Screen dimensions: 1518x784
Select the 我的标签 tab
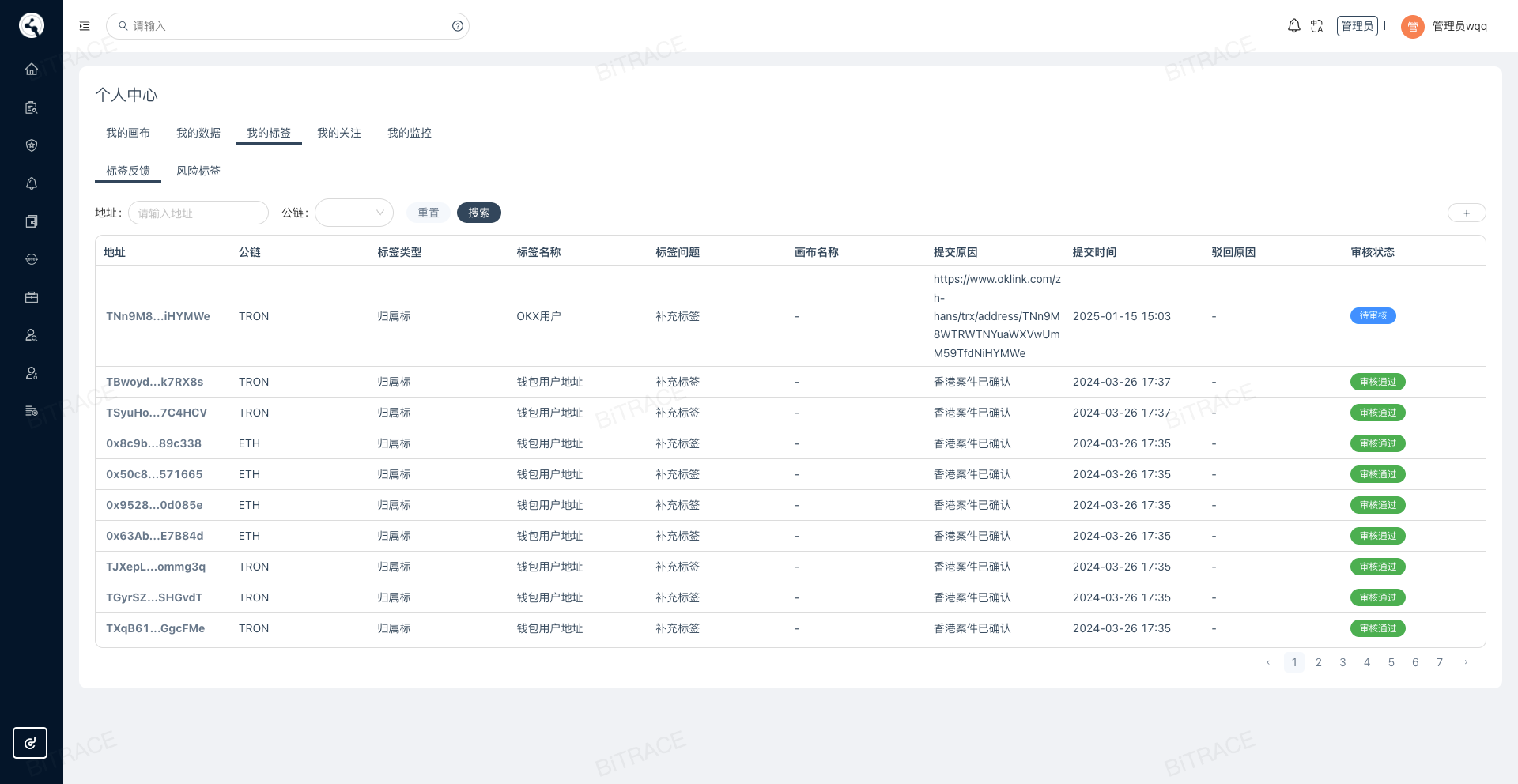(x=269, y=133)
